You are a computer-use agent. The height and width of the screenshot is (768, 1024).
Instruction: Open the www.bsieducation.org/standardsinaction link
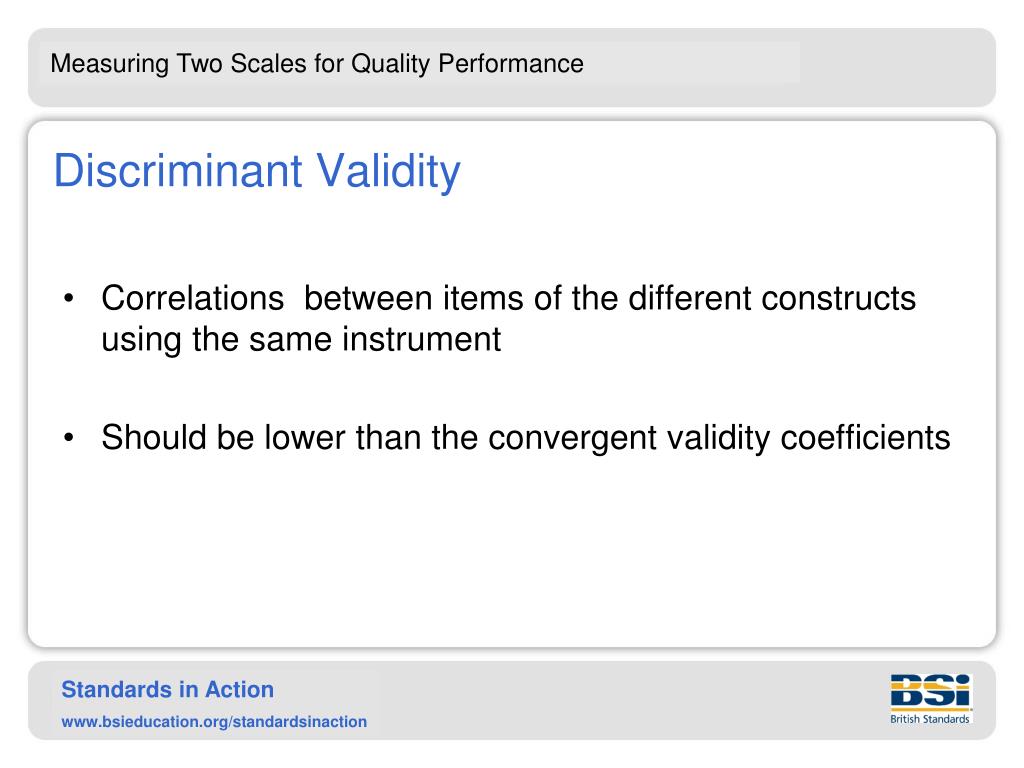click(x=214, y=722)
